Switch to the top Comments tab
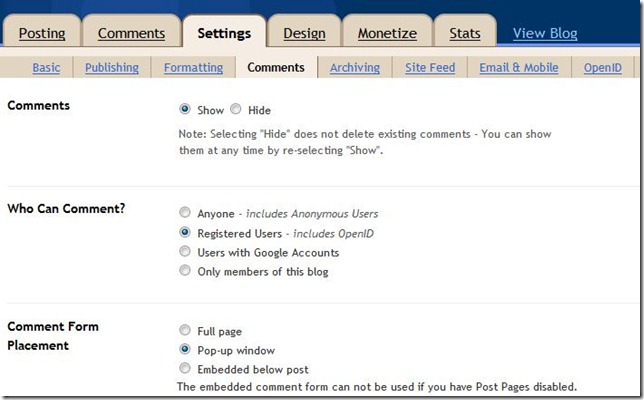Screen dimensions: 644x400 tap(132, 33)
